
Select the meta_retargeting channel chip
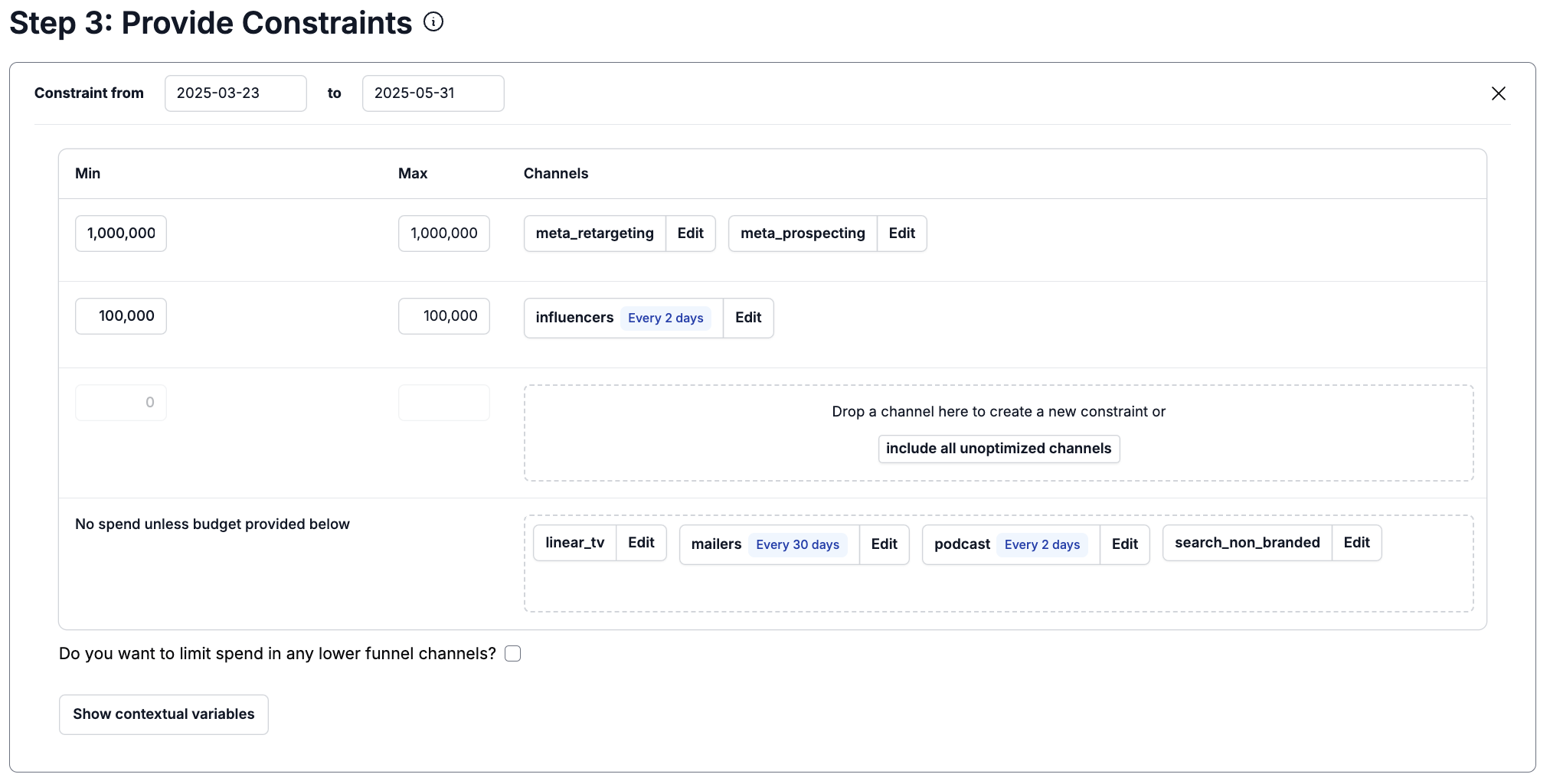594,234
